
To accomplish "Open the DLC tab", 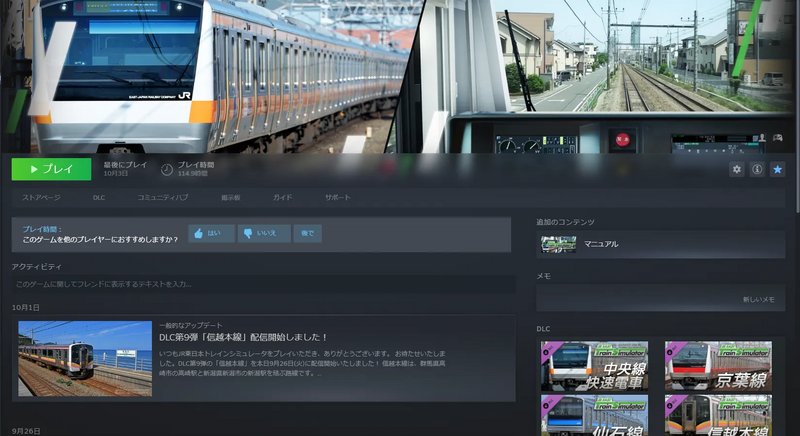I will pyautogui.click(x=99, y=197).
